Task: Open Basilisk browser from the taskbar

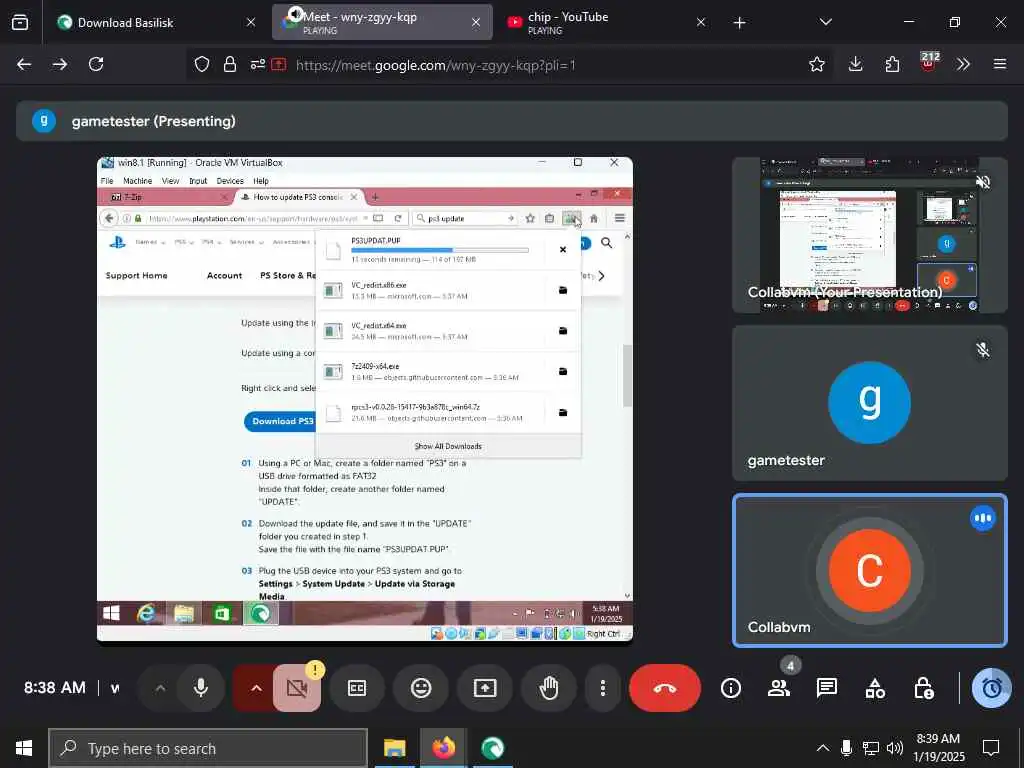Action: [x=492, y=748]
